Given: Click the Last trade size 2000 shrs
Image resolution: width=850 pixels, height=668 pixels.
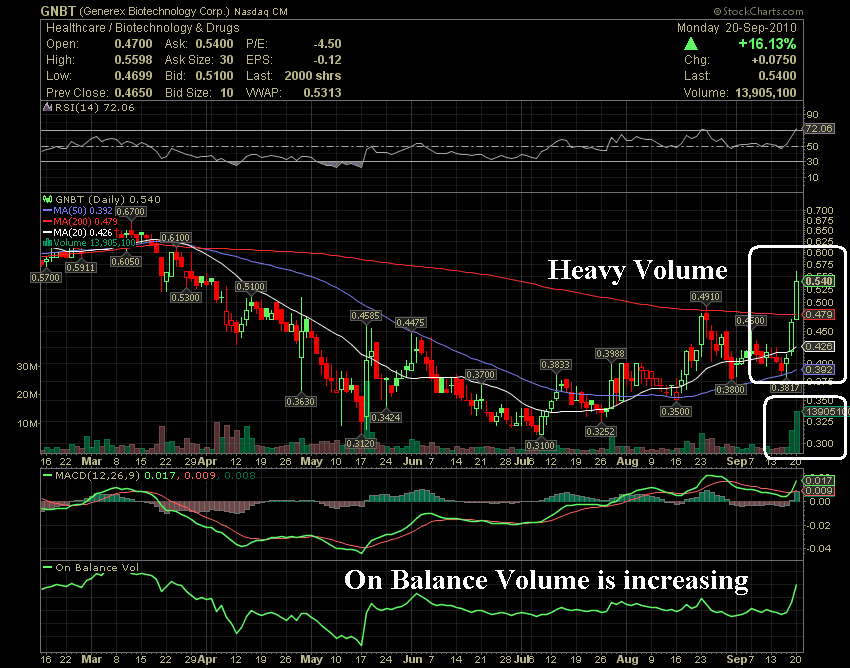Looking at the screenshot, I should pyautogui.click(x=313, y=76).
